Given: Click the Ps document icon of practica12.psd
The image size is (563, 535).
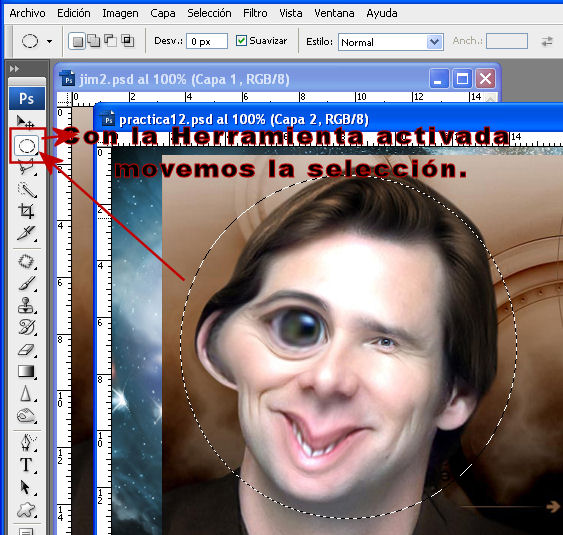Looking at the screenshot, I should pos(108,119).
